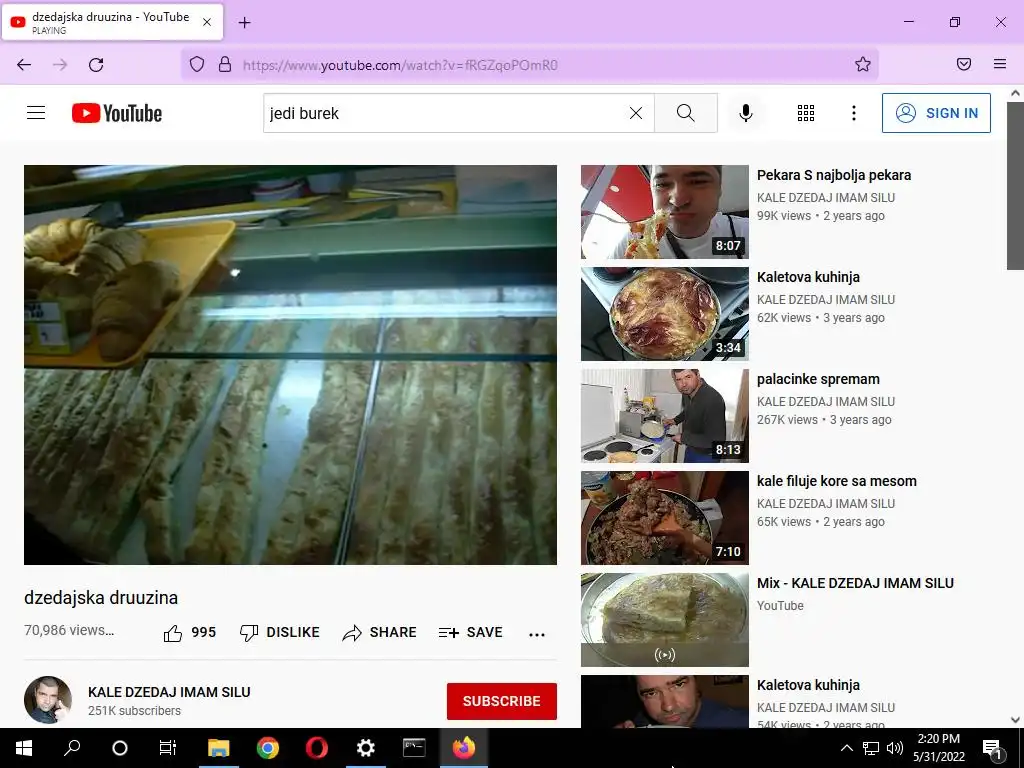Open Firefox tracking protection shield
Image resolution: width=1024 pixels, height=768 pixels.
pyautogui.click(x=197, y=64)
